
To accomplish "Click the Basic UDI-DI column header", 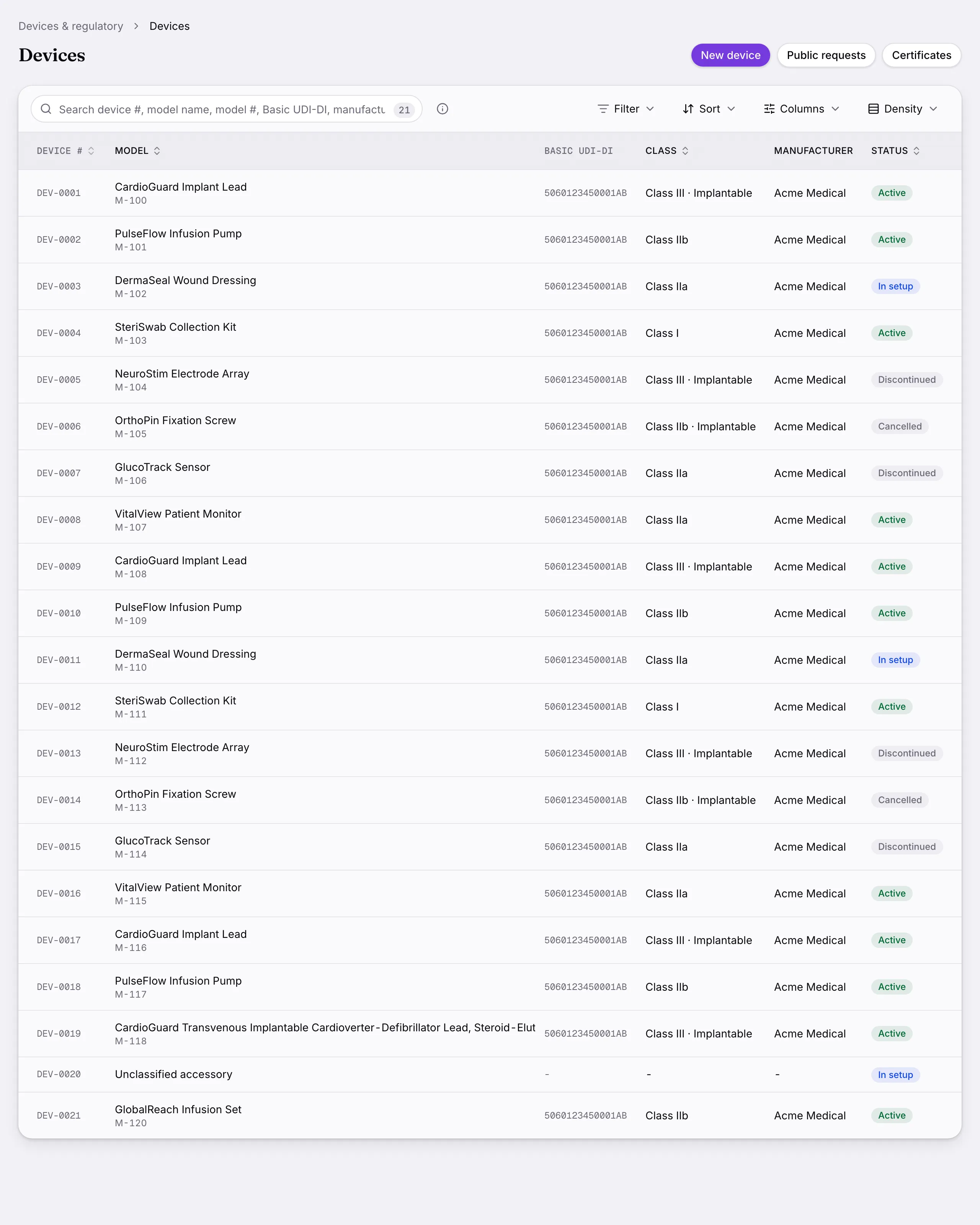I will [x=578, y=150].
